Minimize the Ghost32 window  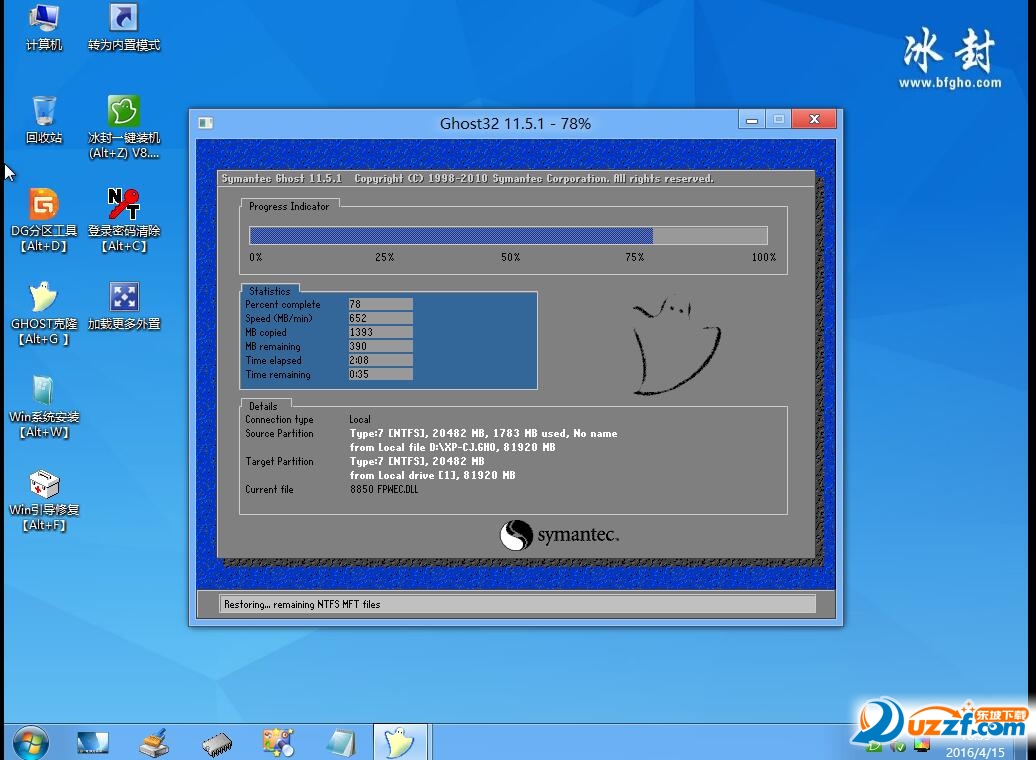(x=752, y=120)
